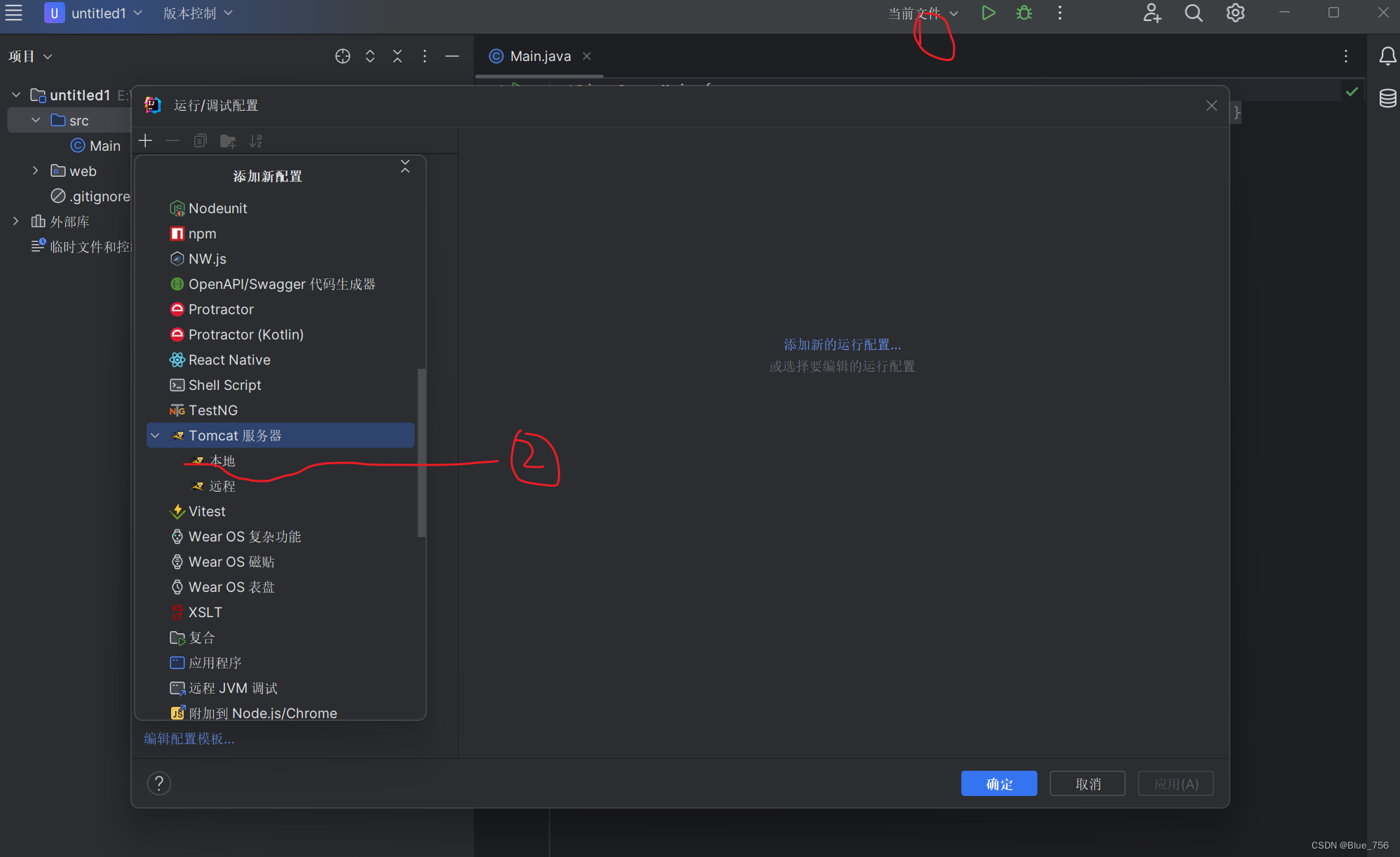Click the Main.java tab
Screen dimensions: 1400x857
coord(537,55)
